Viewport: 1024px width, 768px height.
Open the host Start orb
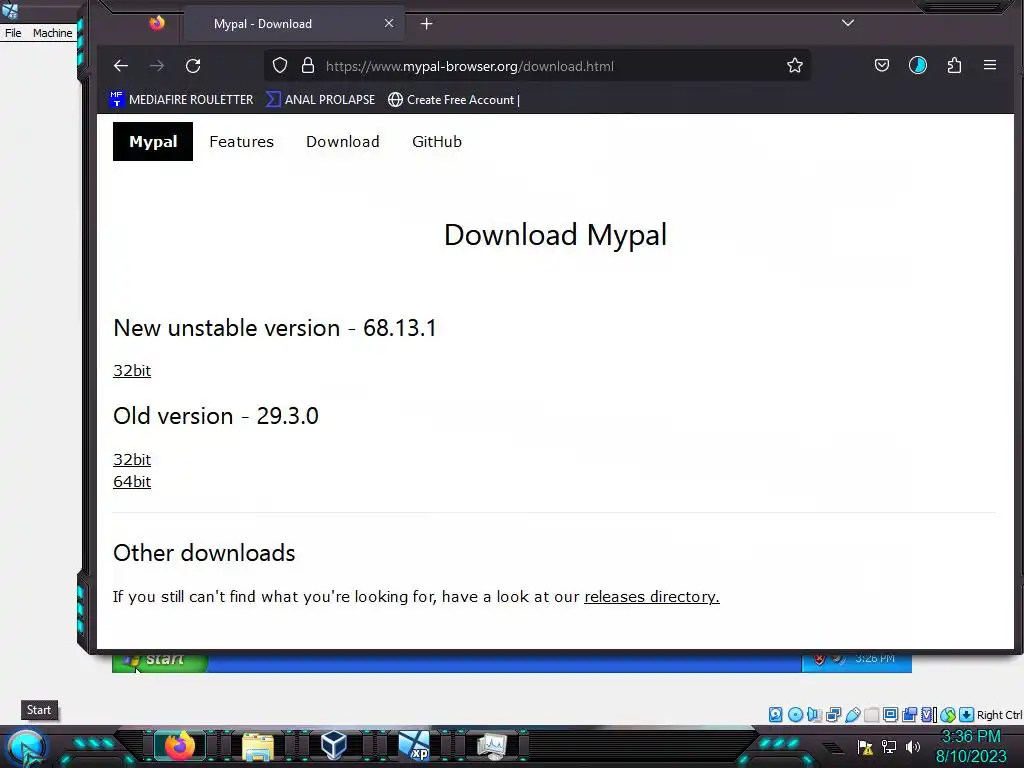point(26,748)
